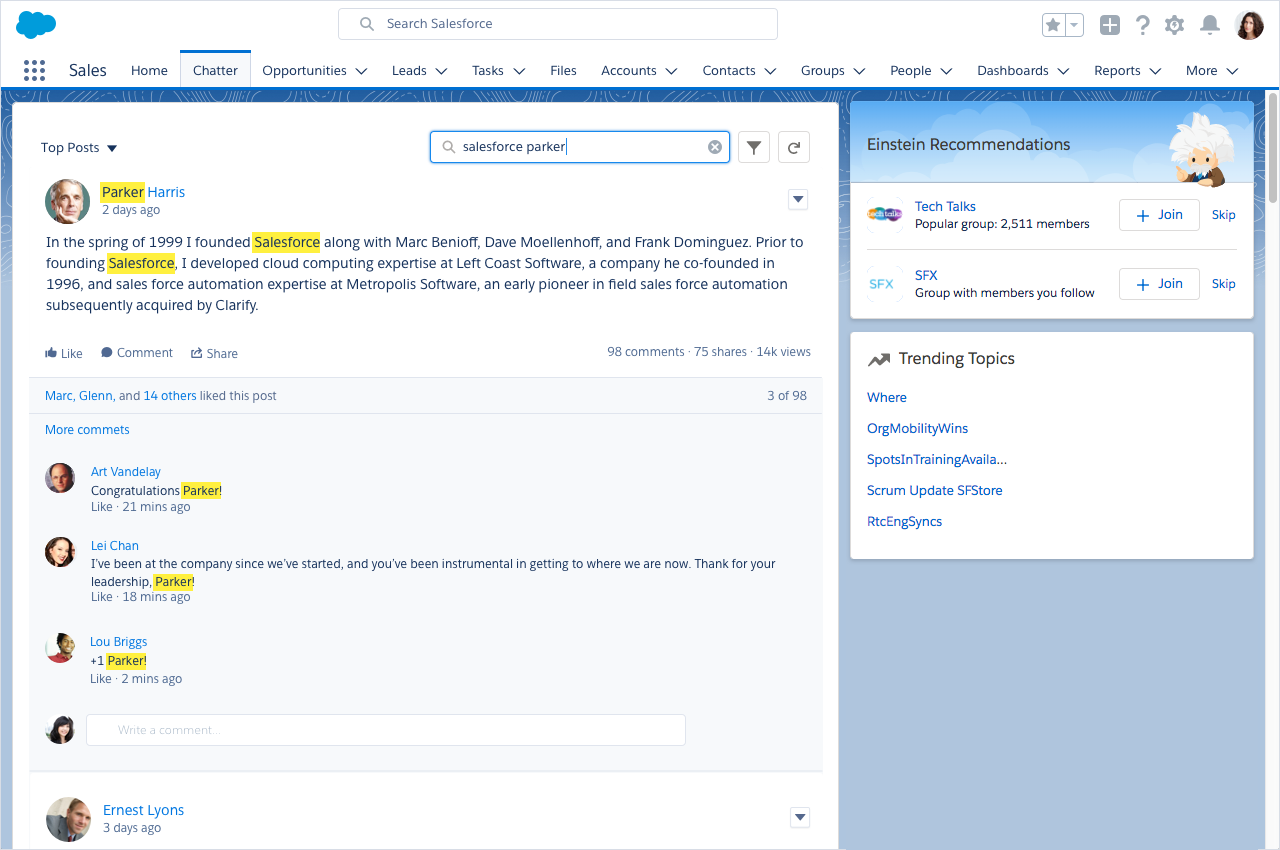Expand the Top Posts sort dropdown
1280x850 pixels.
79,148
